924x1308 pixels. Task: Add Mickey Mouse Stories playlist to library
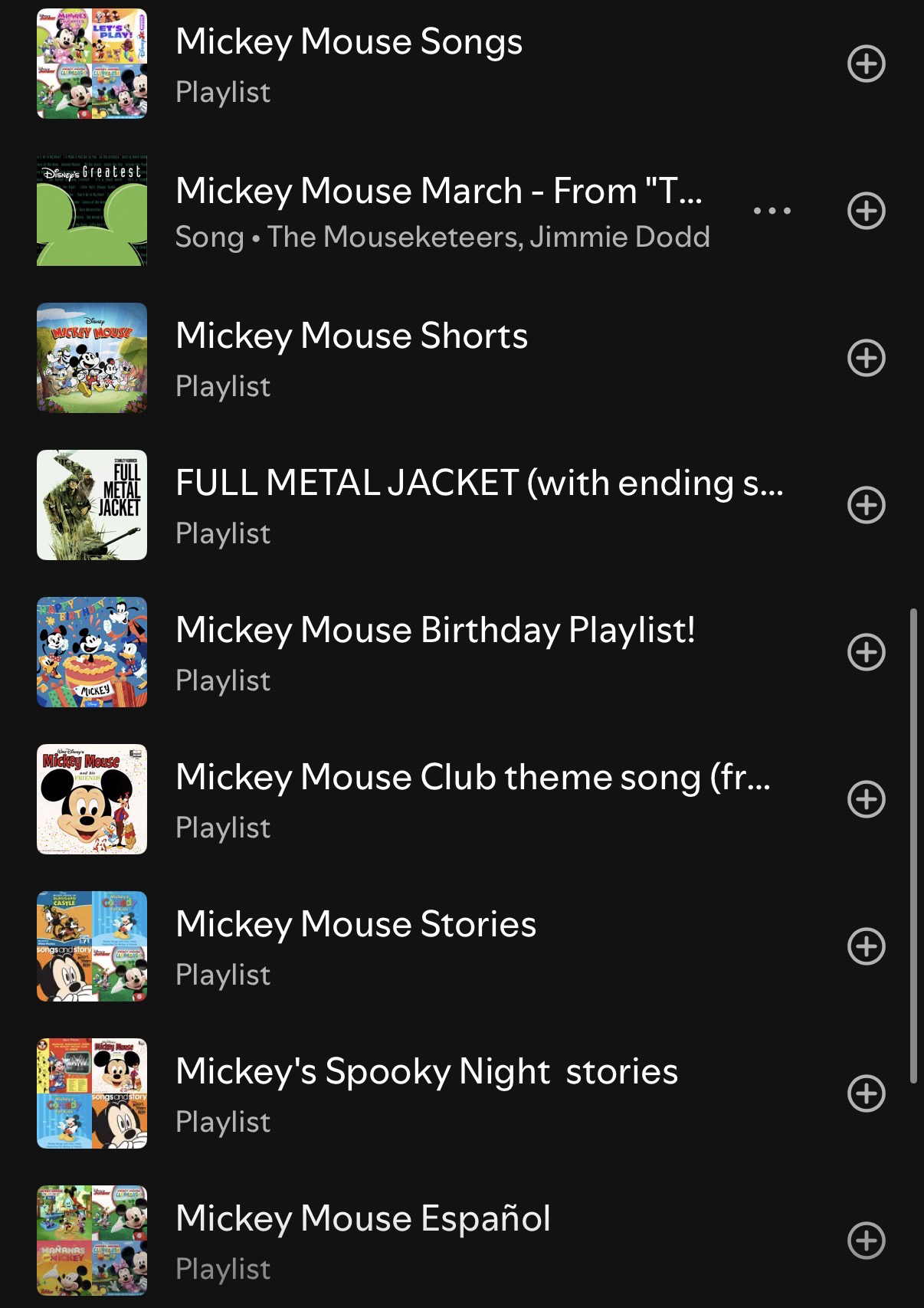[867, 946]
